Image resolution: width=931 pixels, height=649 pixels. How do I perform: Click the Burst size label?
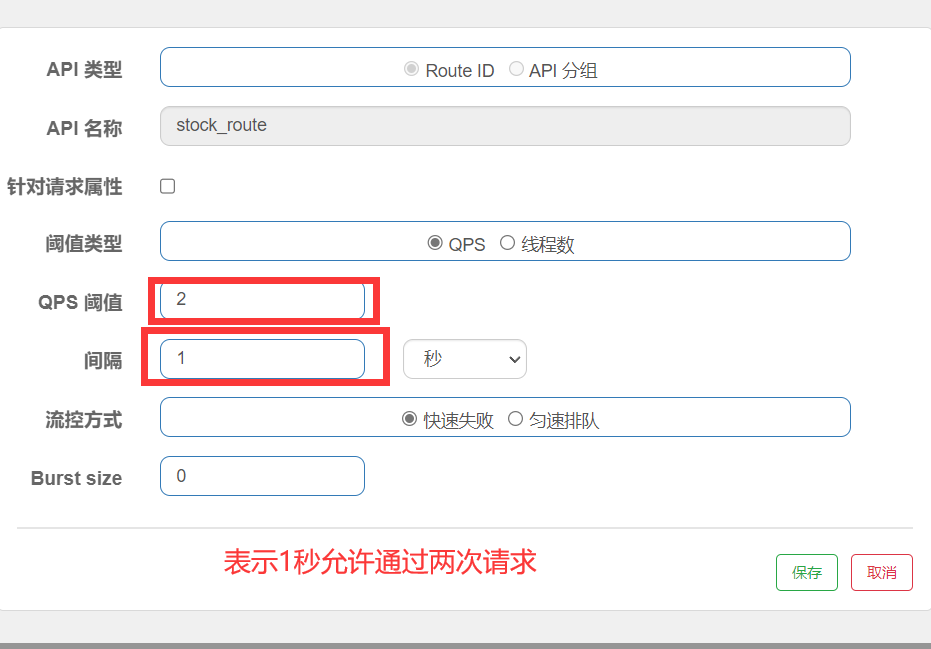point(76,478)
